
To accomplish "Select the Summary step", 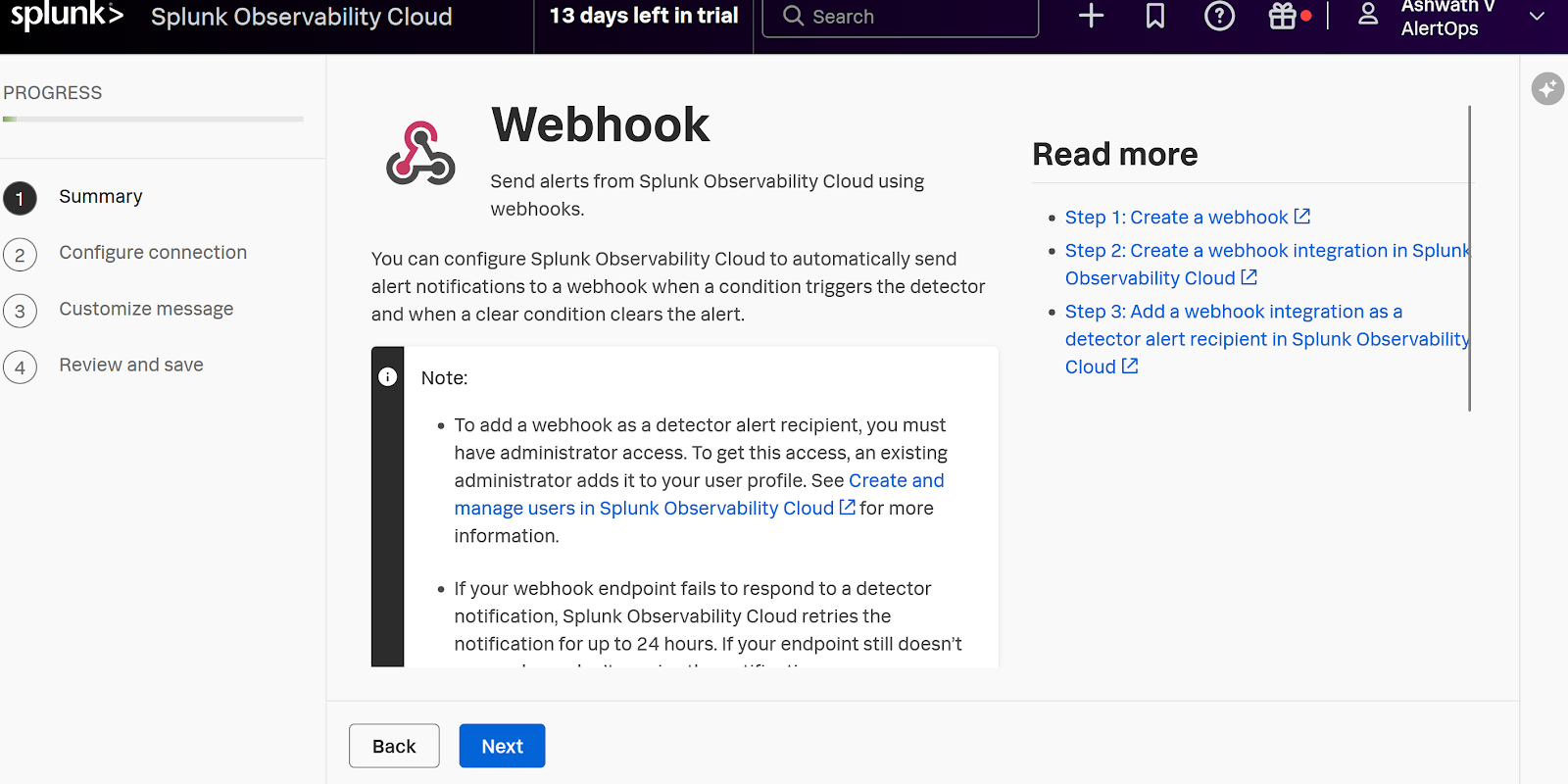I will [x=100, y=197].
